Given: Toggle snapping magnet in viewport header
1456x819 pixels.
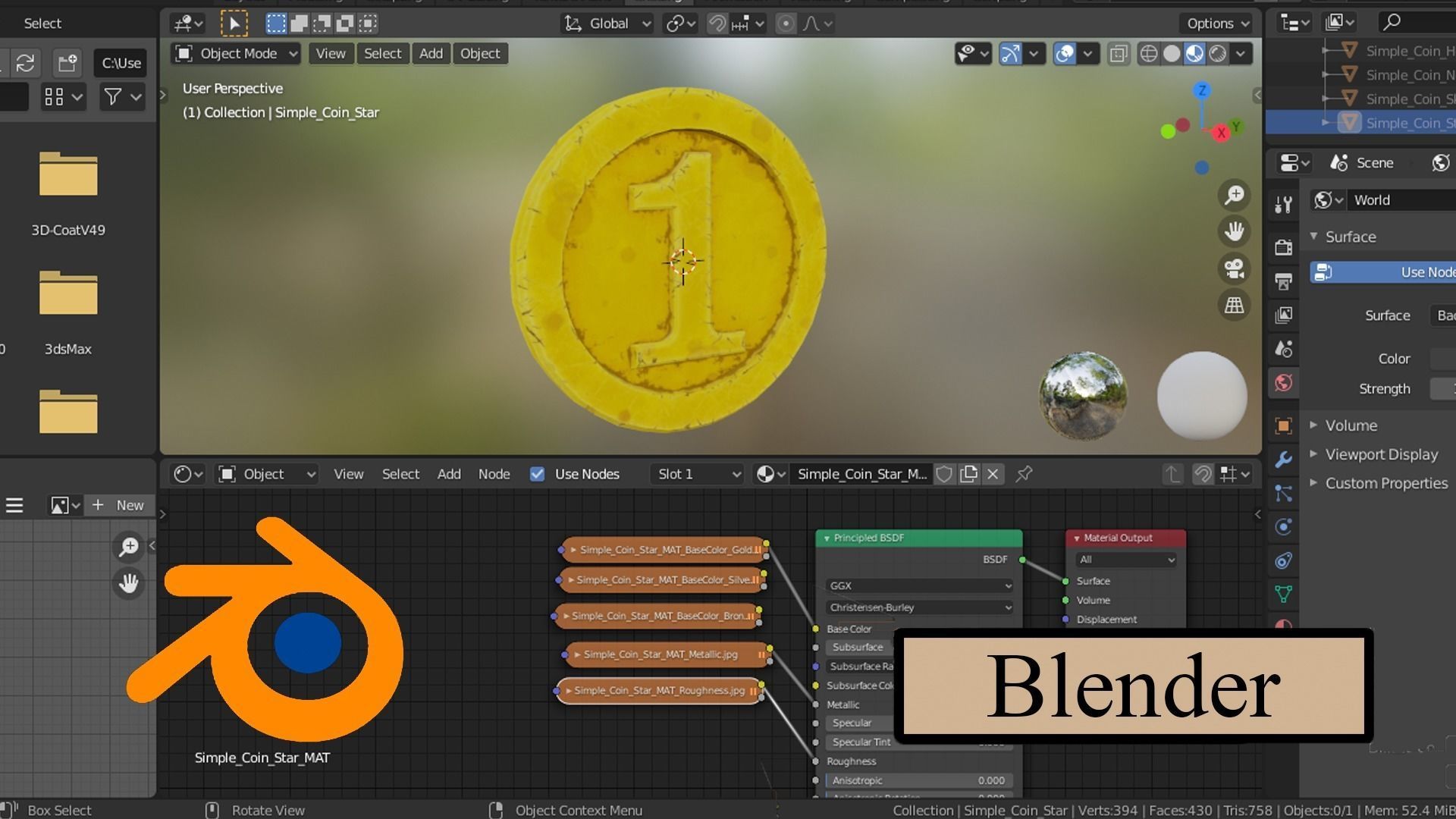Looking at the screenshot, I should pos(717,24).
